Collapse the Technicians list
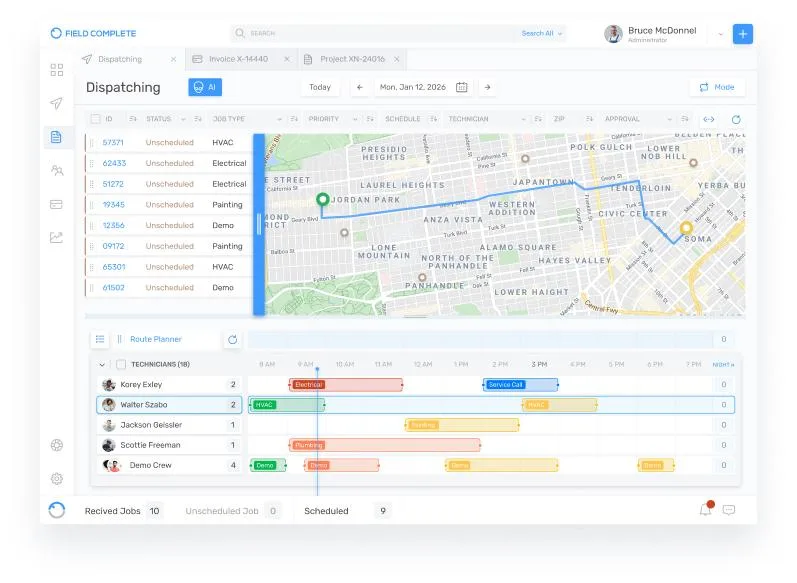 pos(102,364)
